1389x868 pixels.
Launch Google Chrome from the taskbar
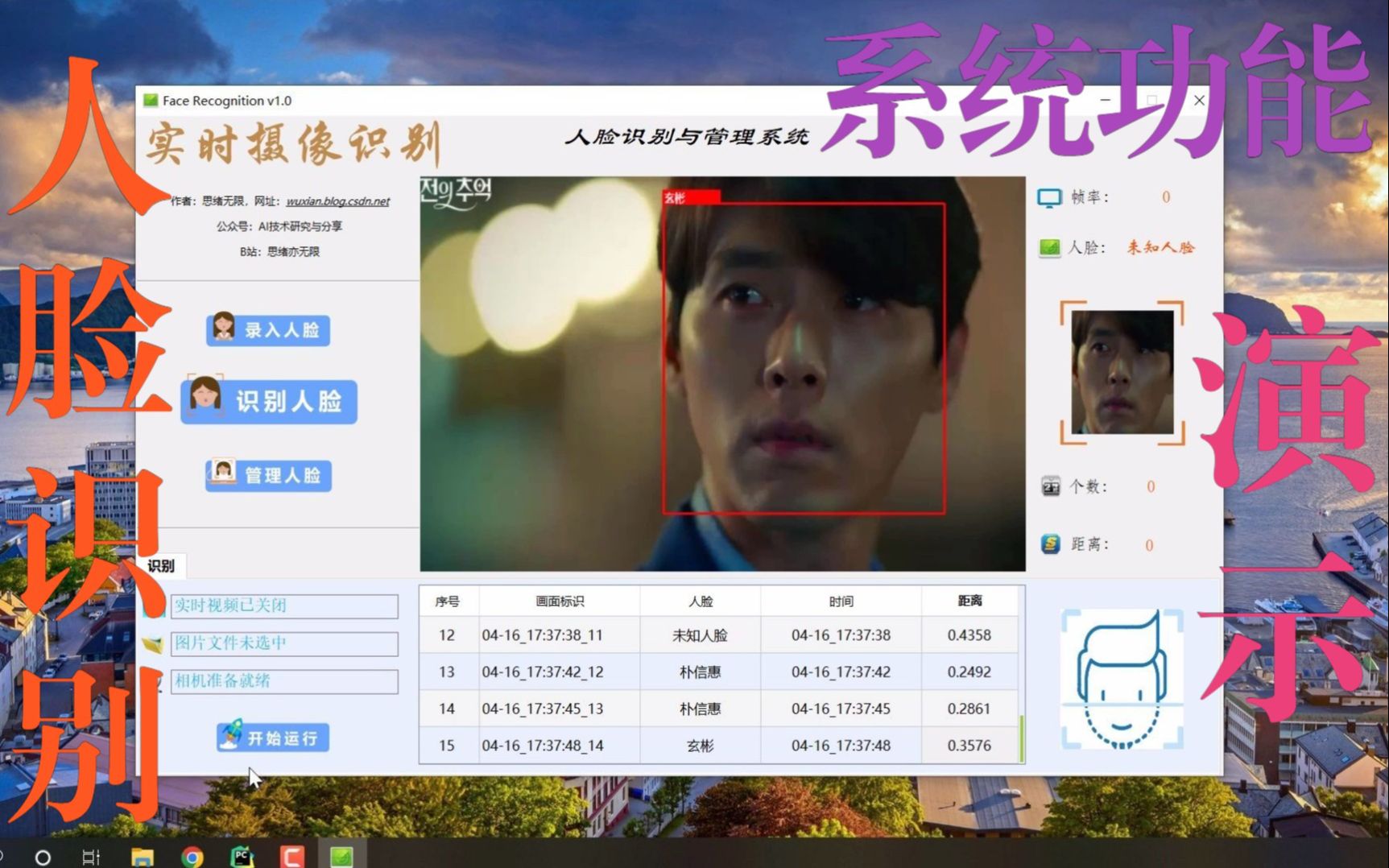192,857
